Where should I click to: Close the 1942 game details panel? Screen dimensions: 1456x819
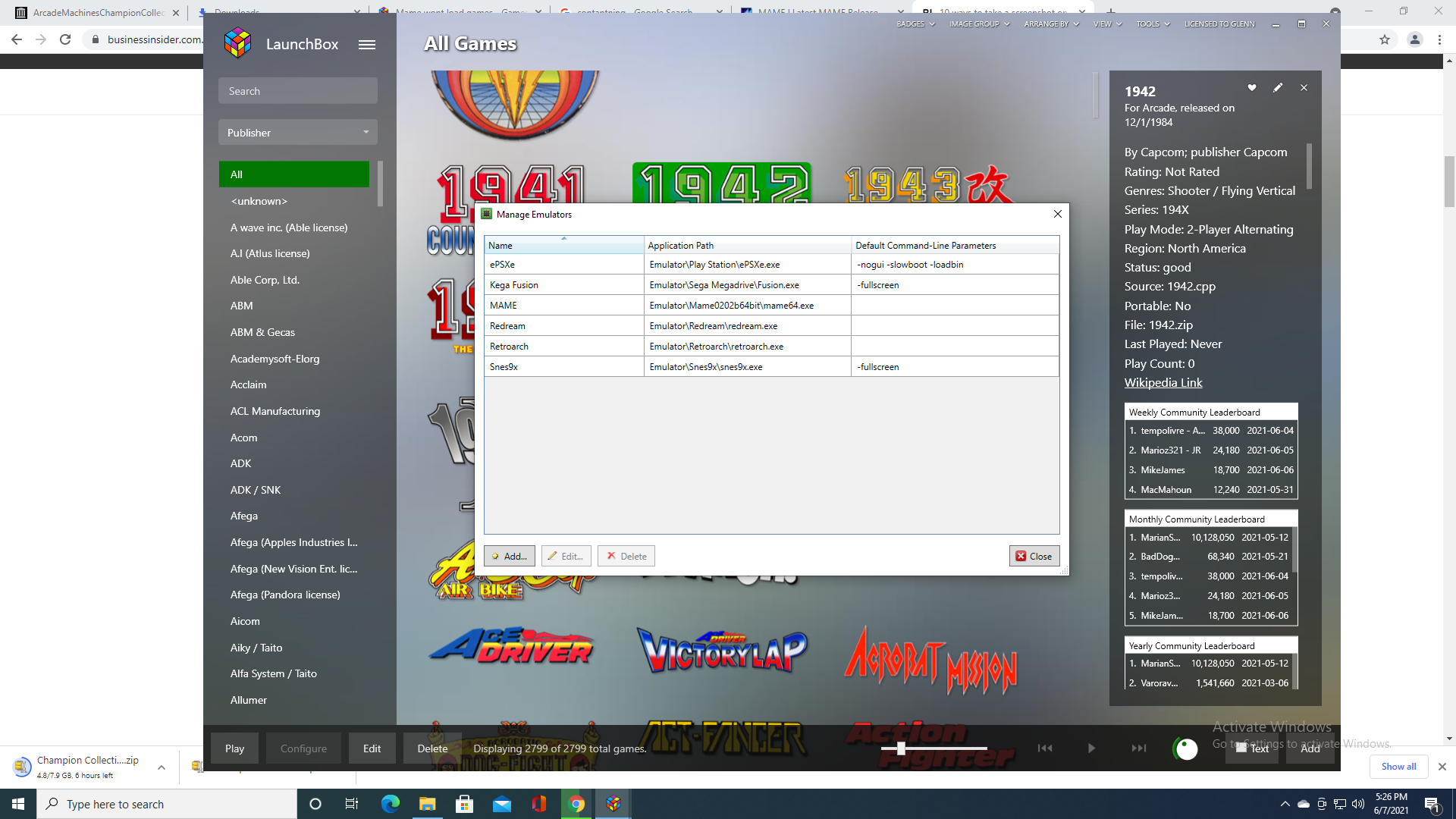point(1304,88)
